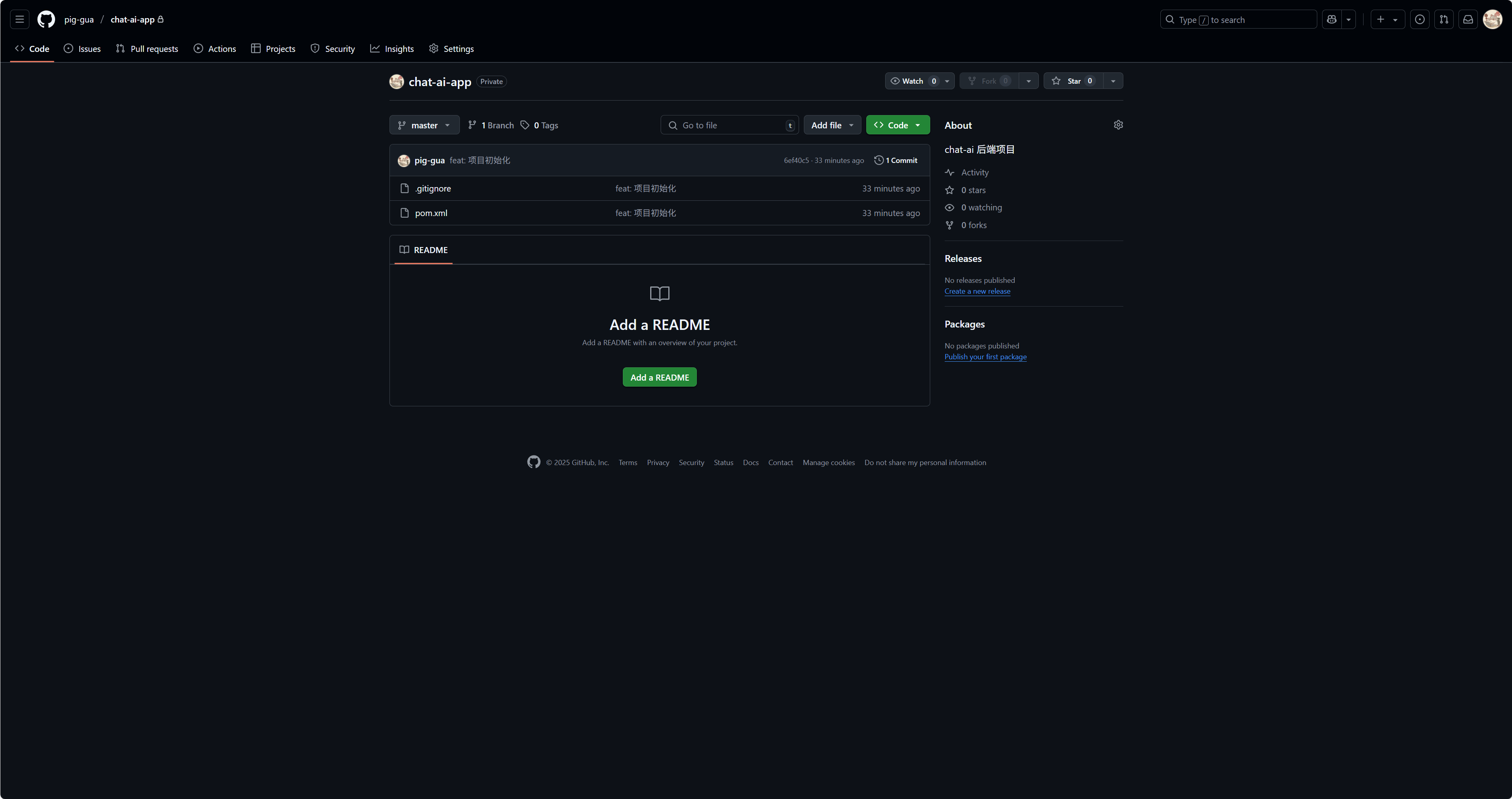
Task: Open the pom.xml file
Action: [431, 213]
